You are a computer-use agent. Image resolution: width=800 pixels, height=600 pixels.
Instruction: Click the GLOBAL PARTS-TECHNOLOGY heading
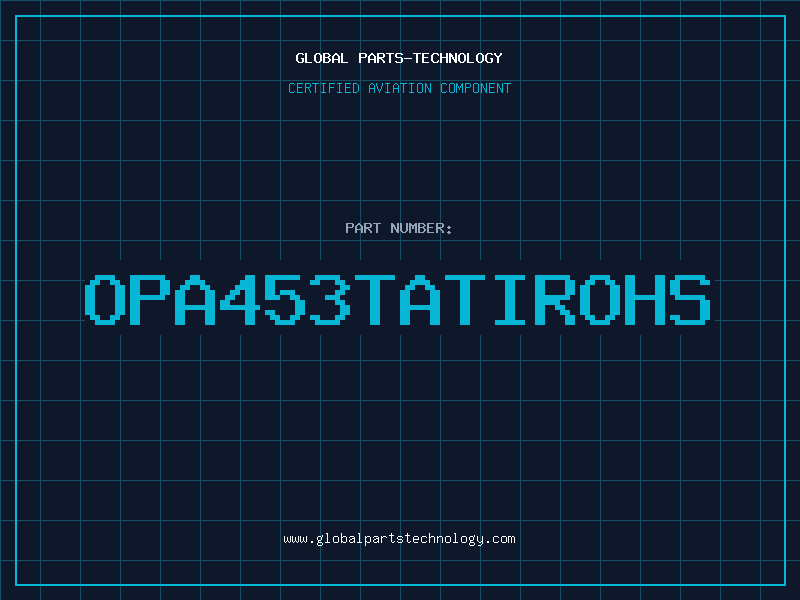pos(399,58)
